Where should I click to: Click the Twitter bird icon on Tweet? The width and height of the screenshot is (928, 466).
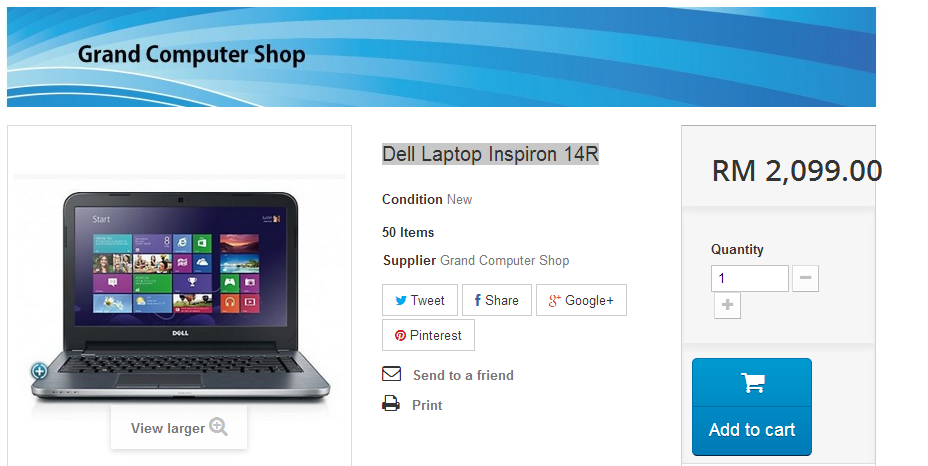[401, 301]
